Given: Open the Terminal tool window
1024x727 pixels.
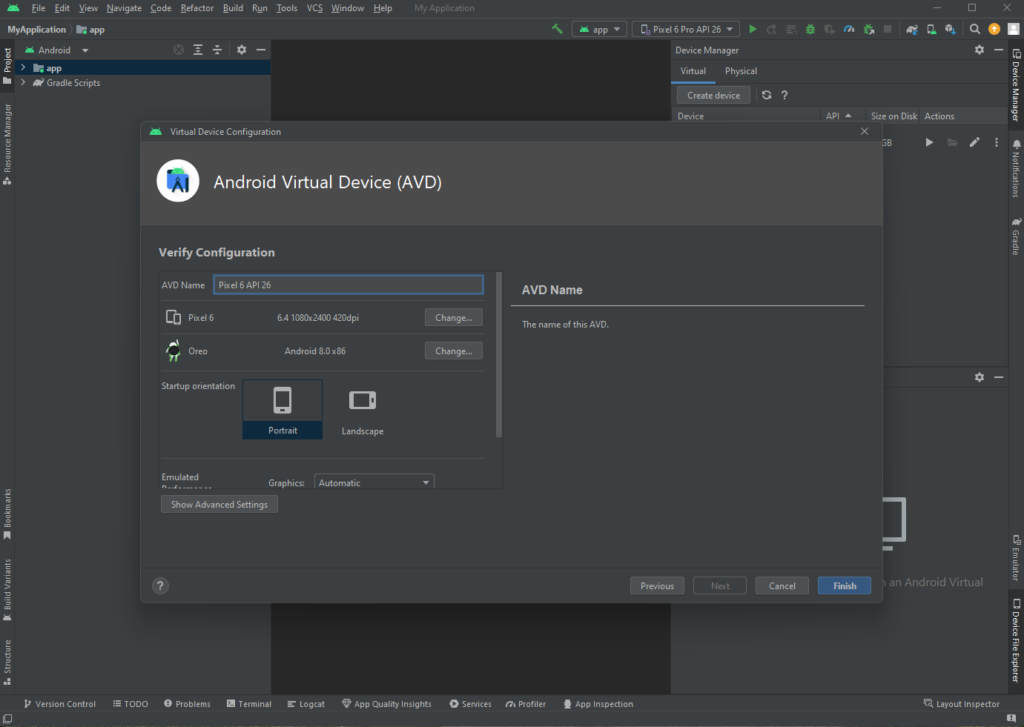Looking at the screenshot, I should click(x=249, y=703).
